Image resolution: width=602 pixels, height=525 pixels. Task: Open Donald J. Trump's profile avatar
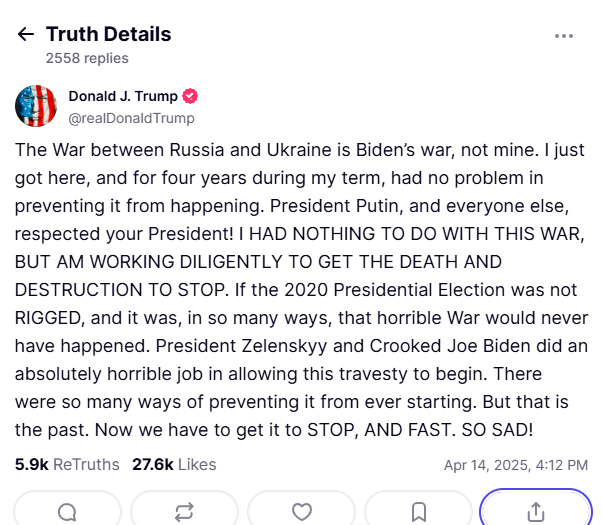click(x=36, y=106)
